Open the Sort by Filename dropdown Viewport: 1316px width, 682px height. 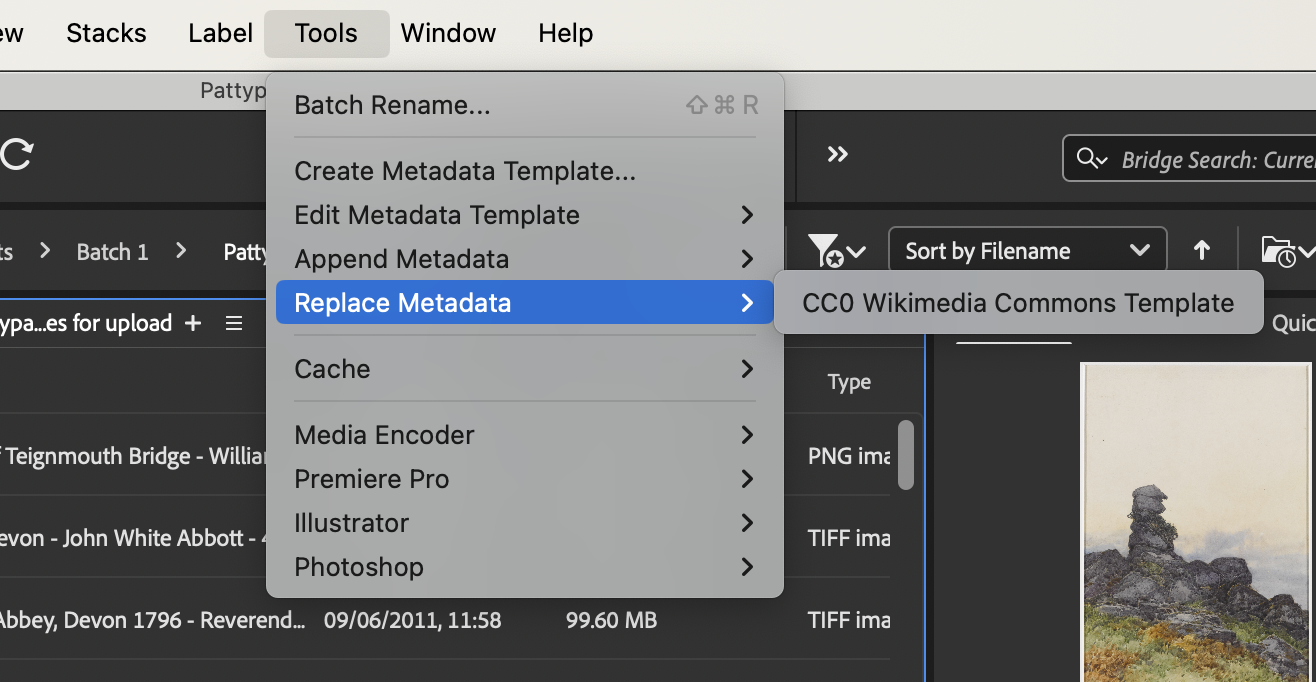1027,250
